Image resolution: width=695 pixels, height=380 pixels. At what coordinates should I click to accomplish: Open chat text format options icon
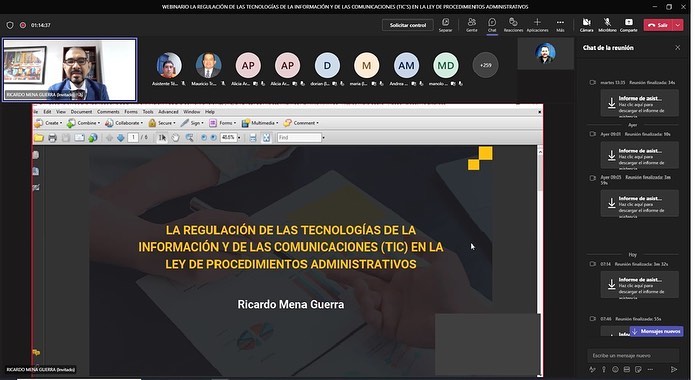593,369
